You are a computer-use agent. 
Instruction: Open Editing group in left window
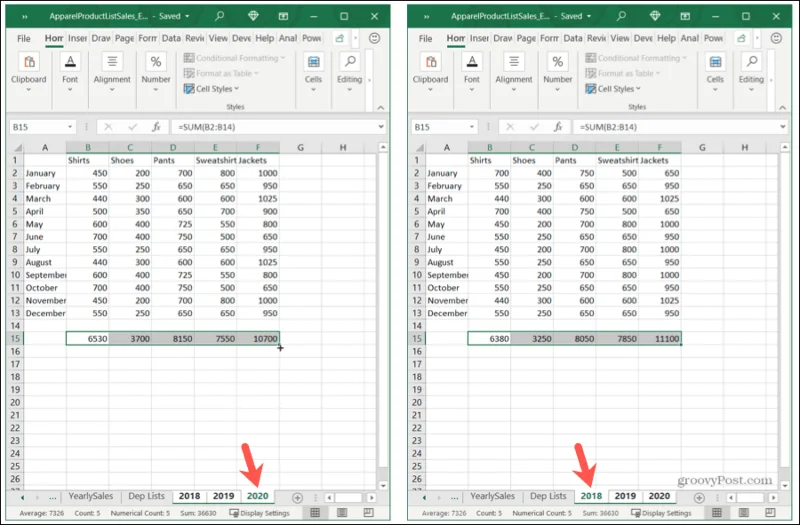[x=349, y=72]
